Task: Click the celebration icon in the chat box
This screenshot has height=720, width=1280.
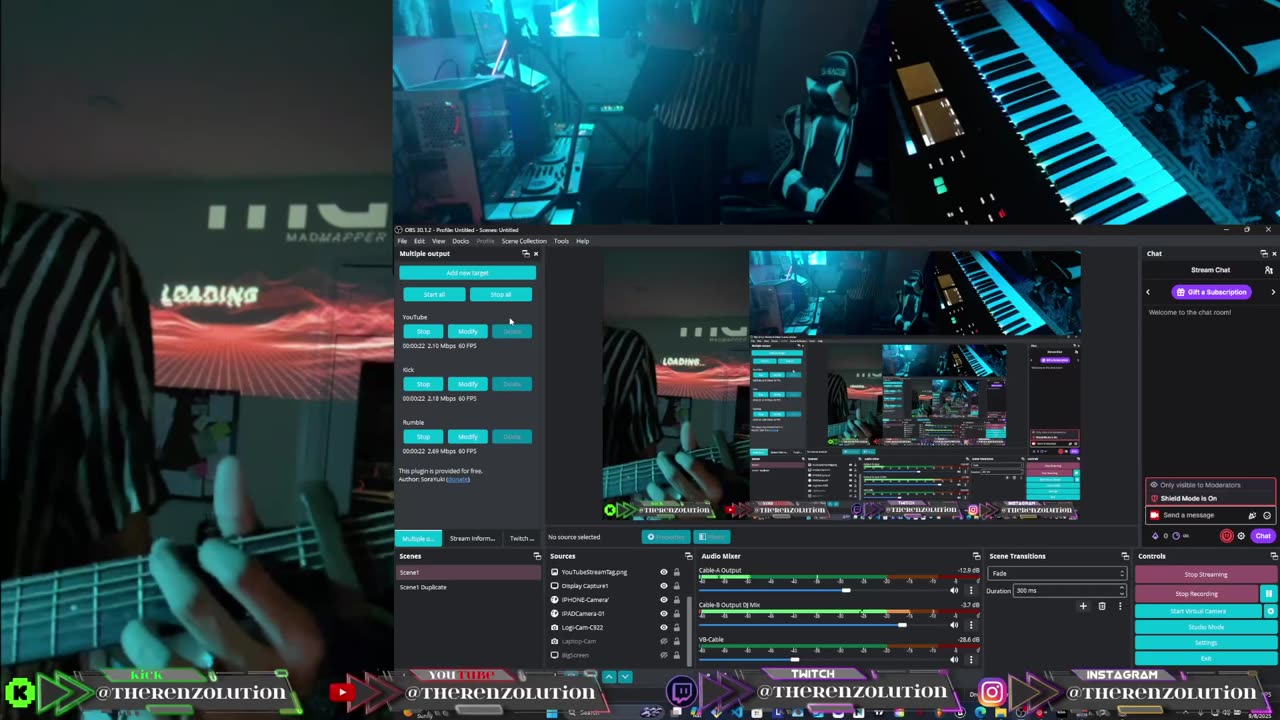Action: (1252, 515)
